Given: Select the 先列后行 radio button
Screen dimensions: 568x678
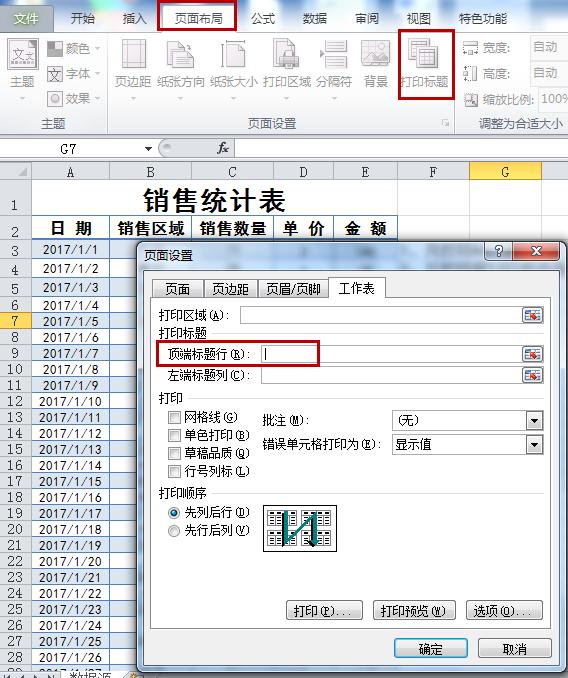Looking at the screenshot, I should (x=174, y=513).
